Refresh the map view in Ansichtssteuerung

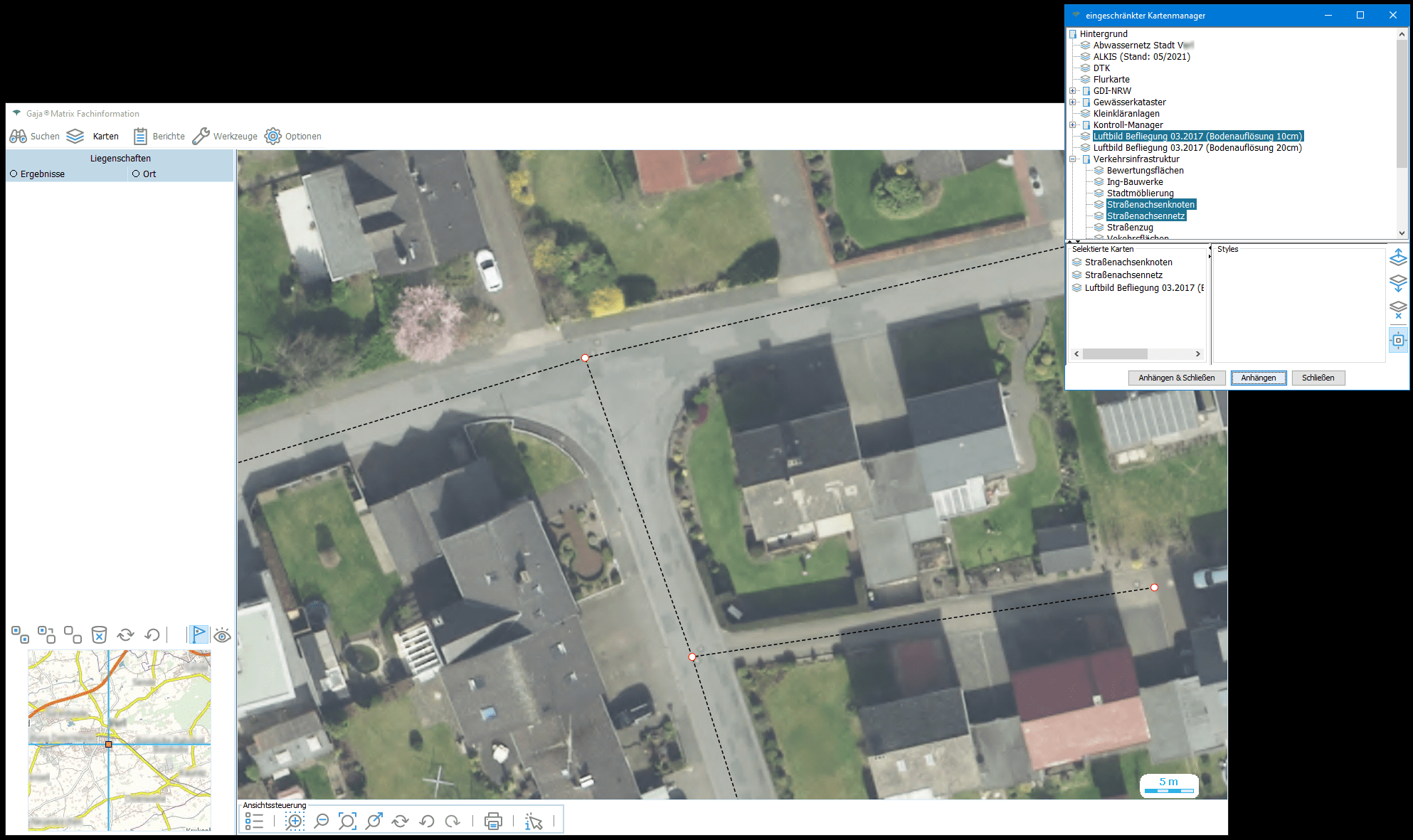401,822
